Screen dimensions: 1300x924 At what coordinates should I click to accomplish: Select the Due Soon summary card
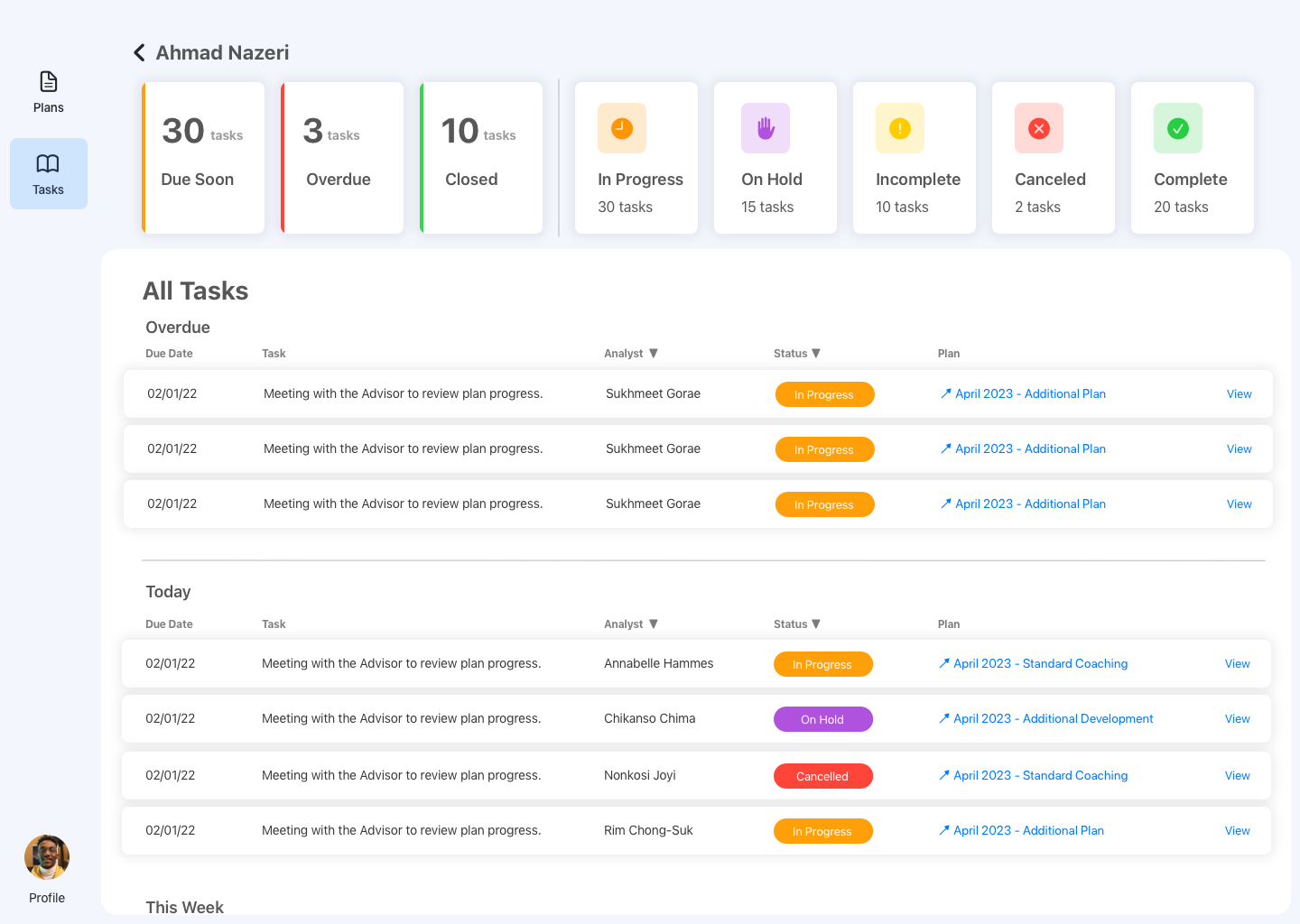(202, 158)
